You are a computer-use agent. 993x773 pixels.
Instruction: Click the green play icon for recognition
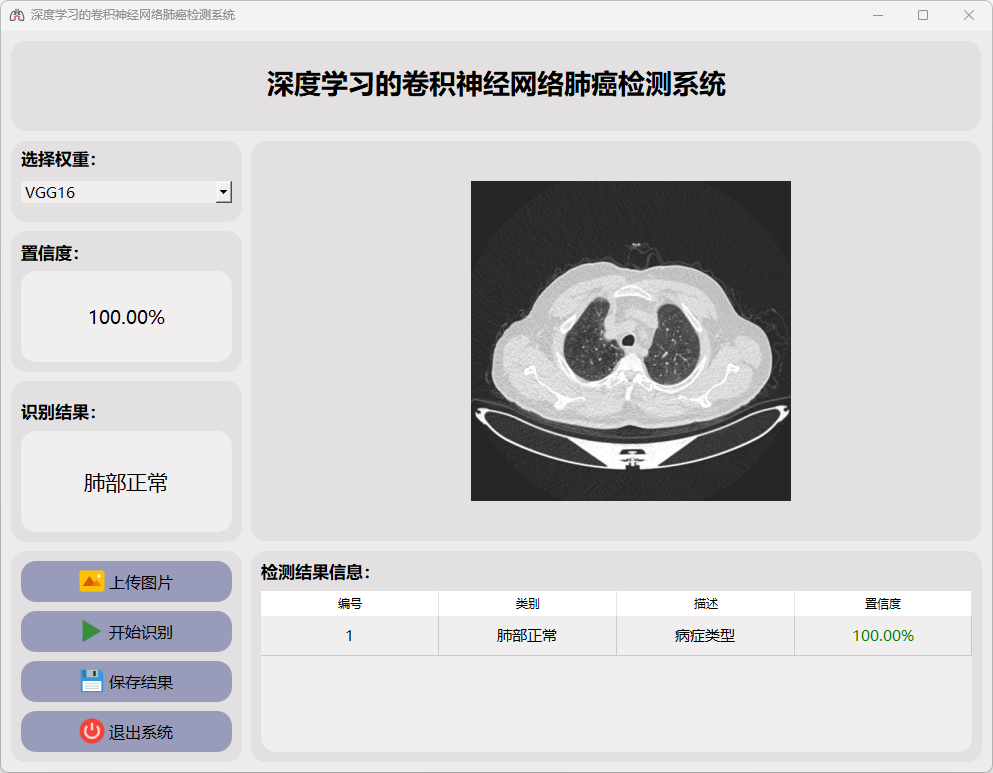(91, 632)
